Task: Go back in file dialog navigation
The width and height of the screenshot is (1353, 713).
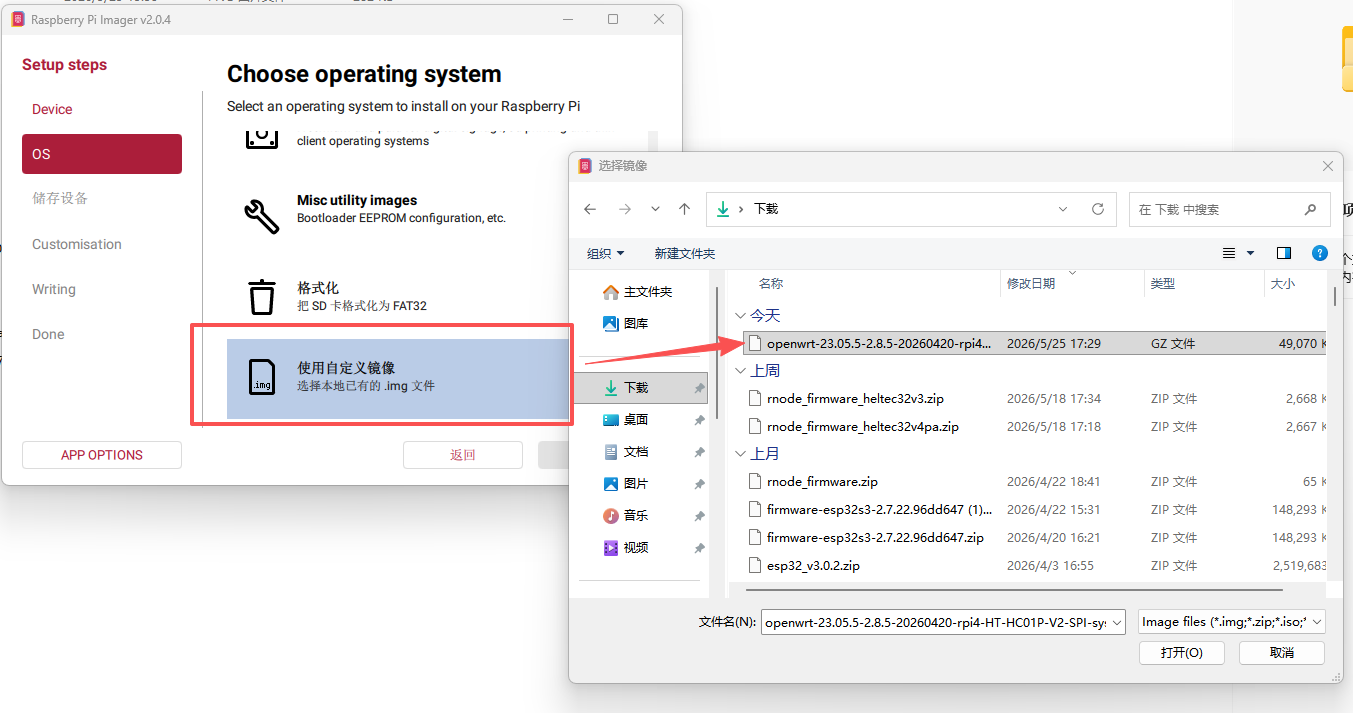Action: pos(590,209)
